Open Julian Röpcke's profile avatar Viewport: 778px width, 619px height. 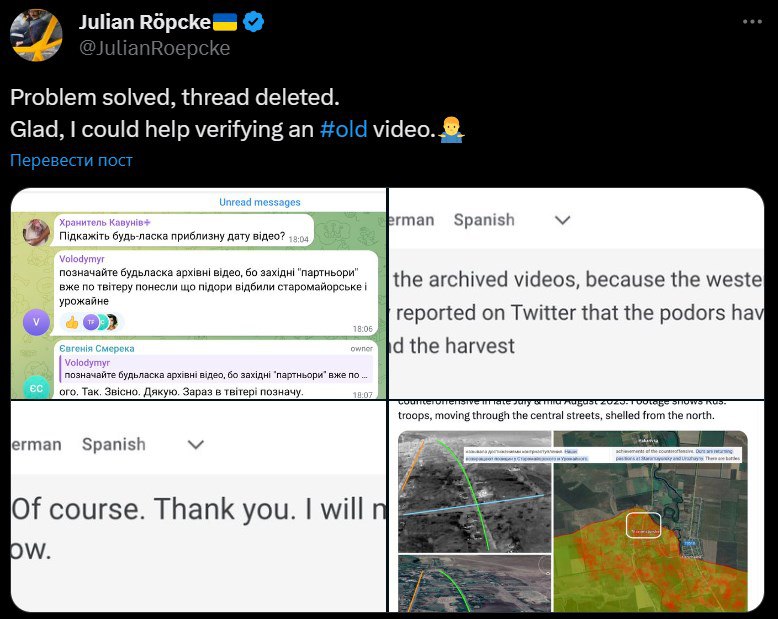point(36,35)
